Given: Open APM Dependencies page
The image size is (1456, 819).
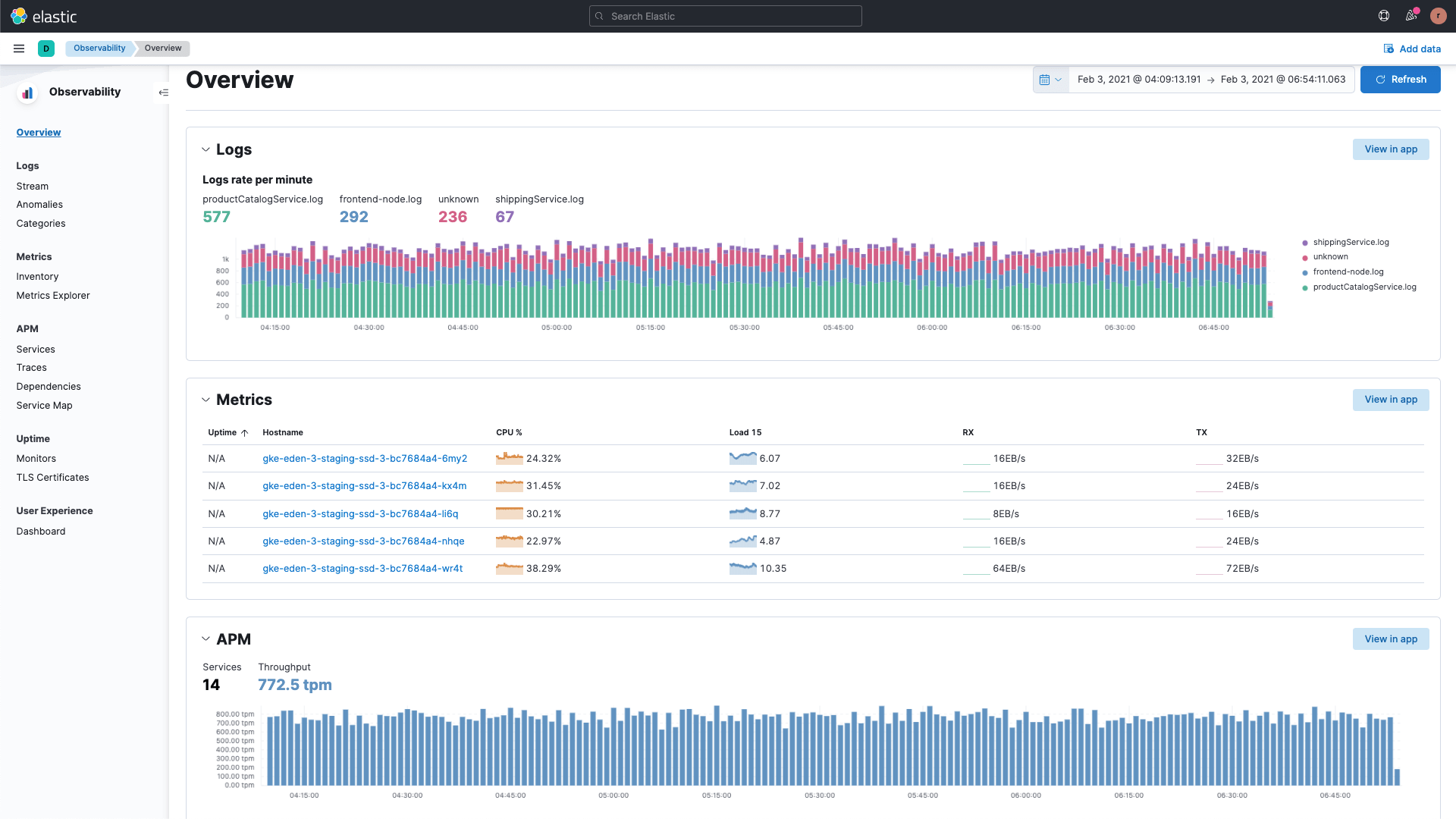Looking at the screenshot, I should point(49,387).
